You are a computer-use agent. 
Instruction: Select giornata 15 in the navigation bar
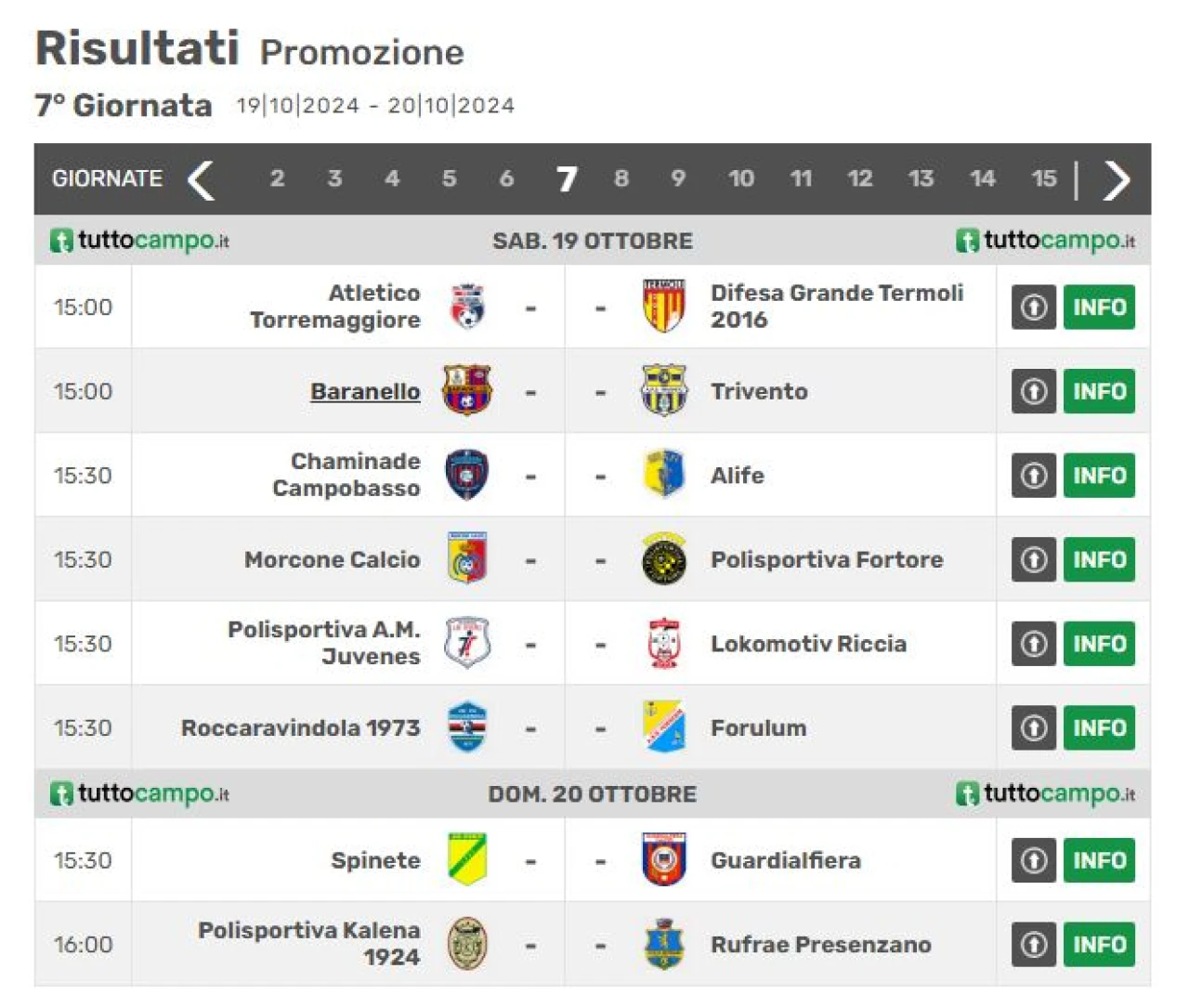point(1044,178)
